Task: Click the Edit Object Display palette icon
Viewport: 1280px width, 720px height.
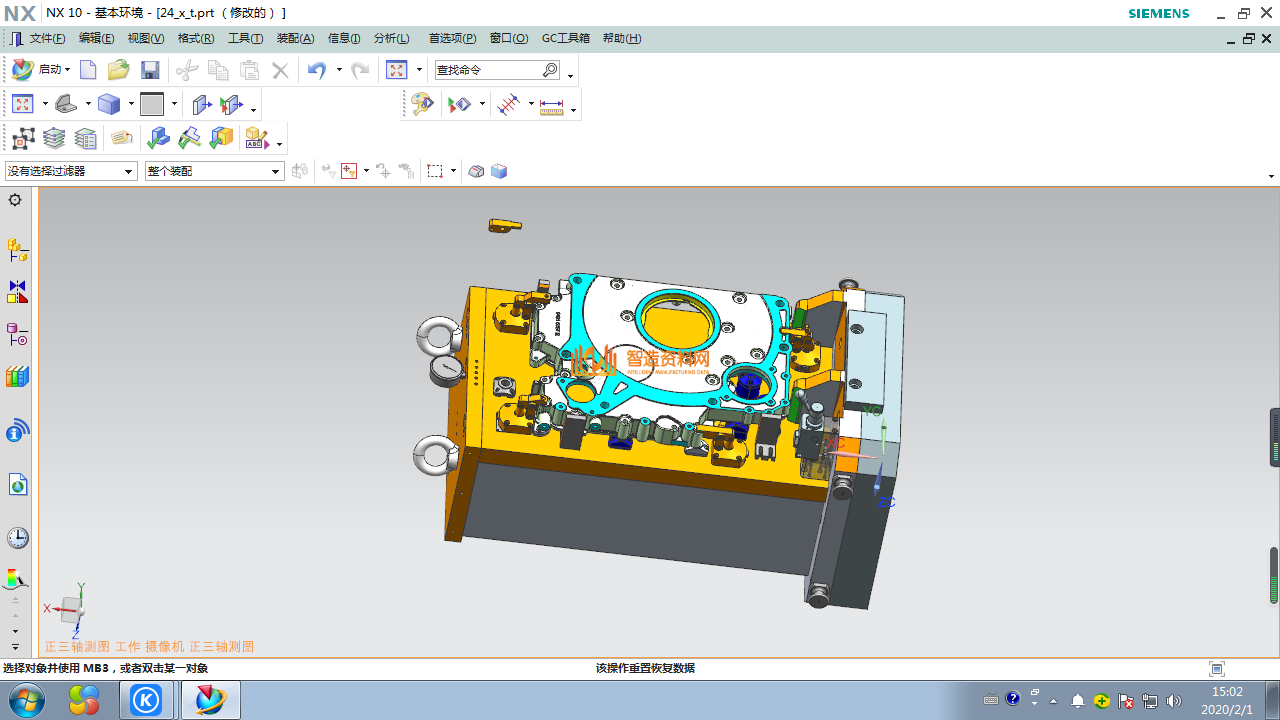Action: [x=422, y=104]
